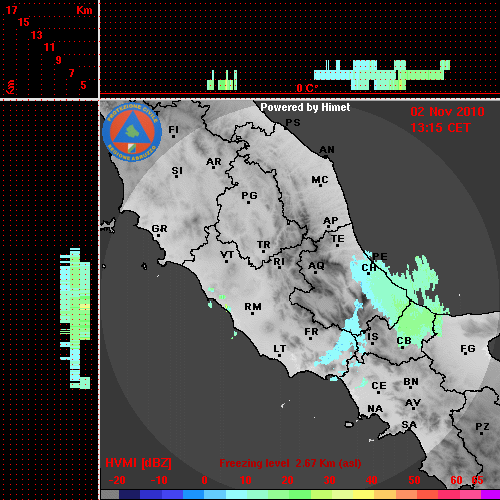Click the NA city marker
500x500 pixels.
(x=375, y=409)
